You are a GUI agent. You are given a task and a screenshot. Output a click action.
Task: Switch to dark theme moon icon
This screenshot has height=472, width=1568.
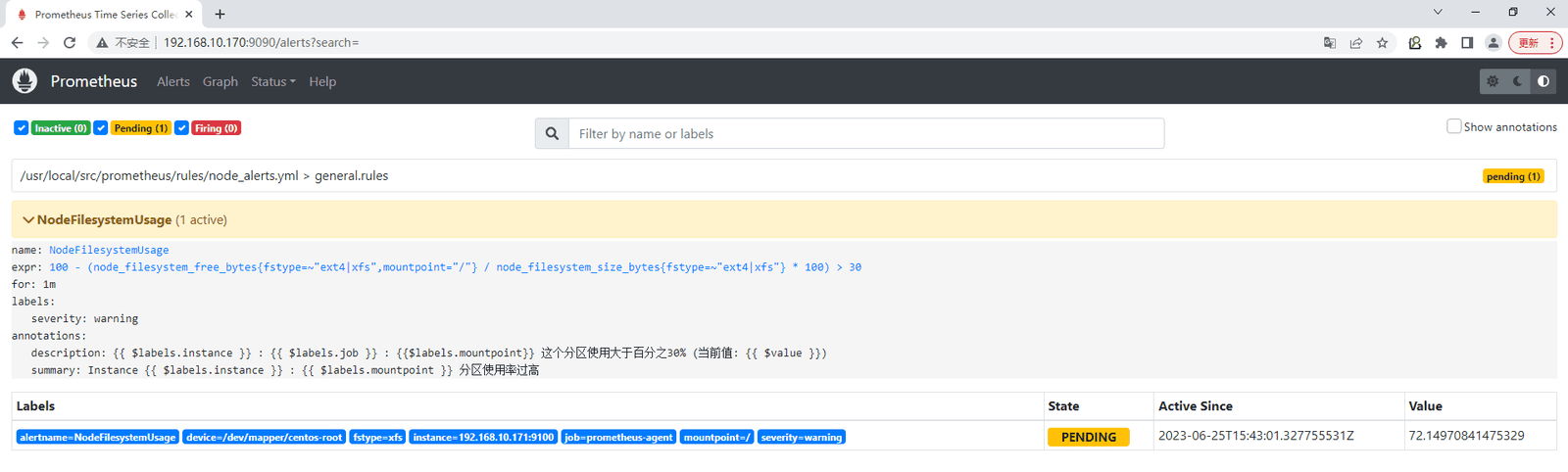(1518, 81)
